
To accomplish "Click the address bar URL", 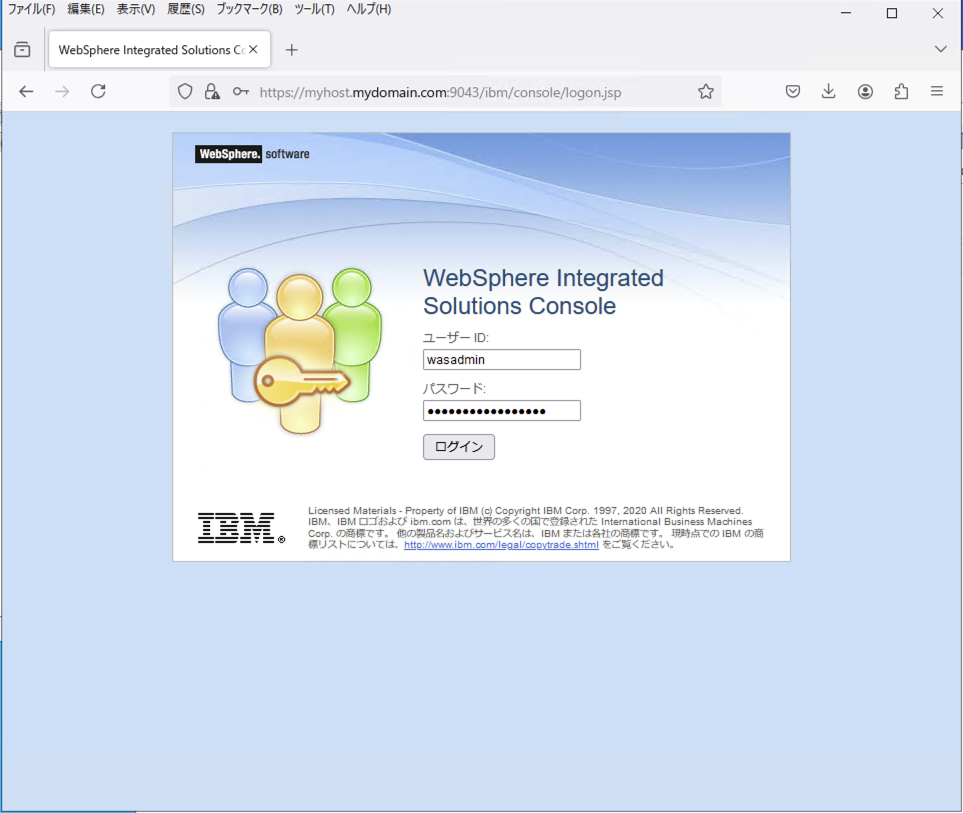I will point(440,92).
